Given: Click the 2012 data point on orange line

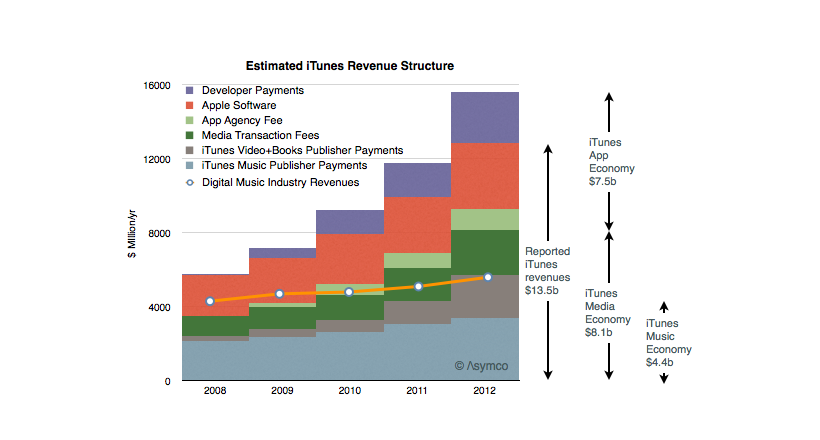Looking at the screenshot, I should click(488, 277).
